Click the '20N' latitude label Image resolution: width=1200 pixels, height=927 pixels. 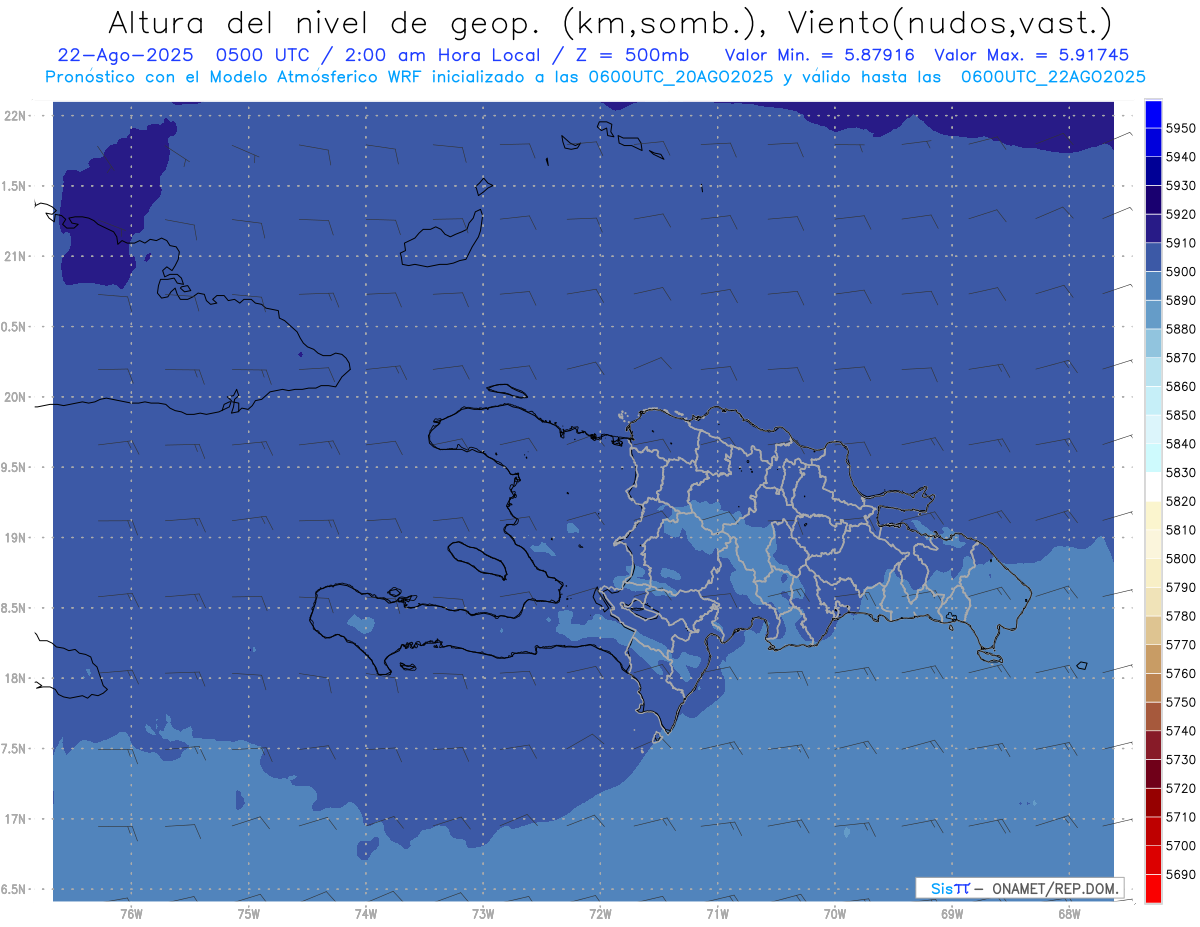click(15, 397)
